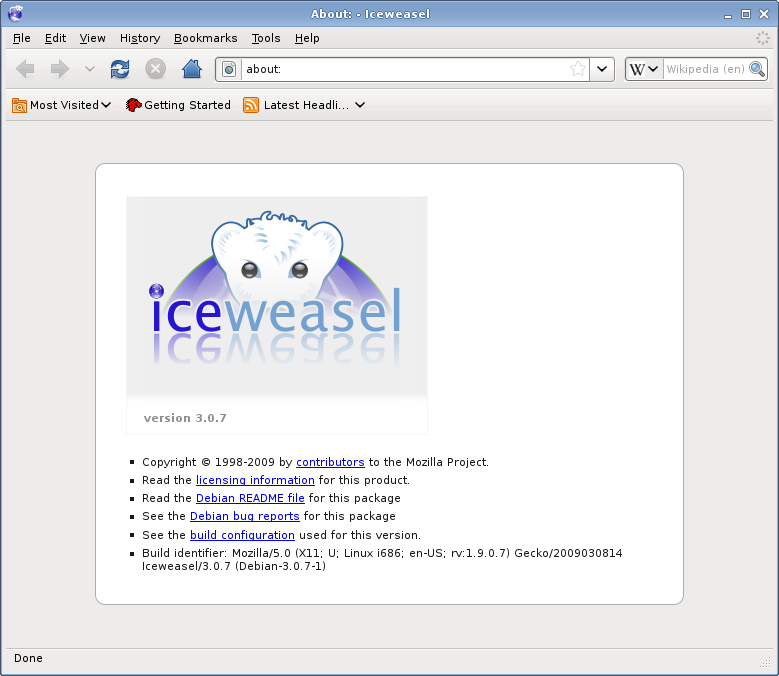The height and width of the screenshot is (676, 779).
Task: Click the Stop loading button
Action: coord(156,69)
